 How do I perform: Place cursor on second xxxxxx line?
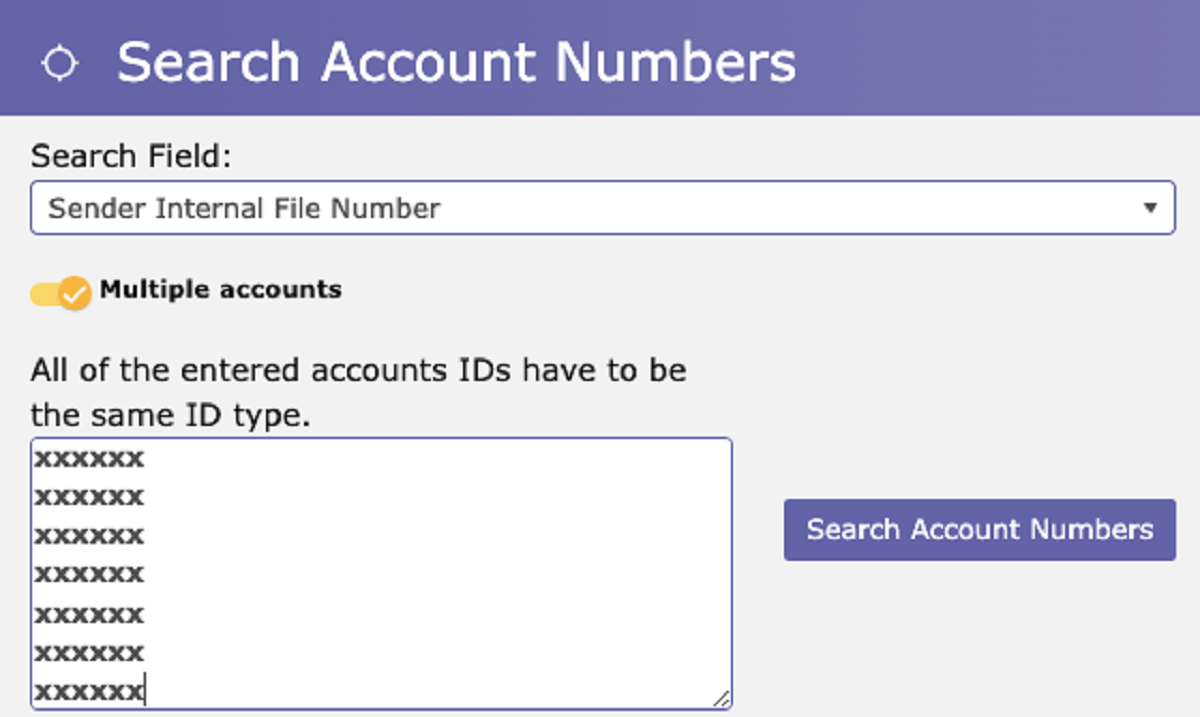click(89, 497)
